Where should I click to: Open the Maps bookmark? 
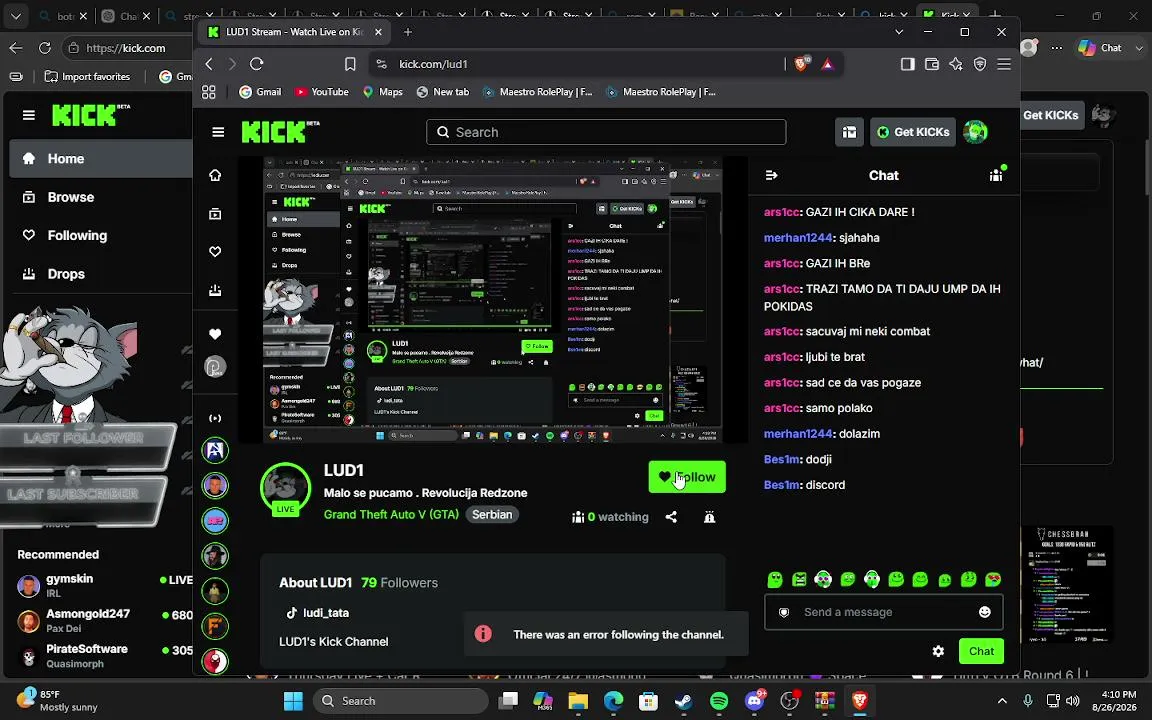tap(383, 92)
